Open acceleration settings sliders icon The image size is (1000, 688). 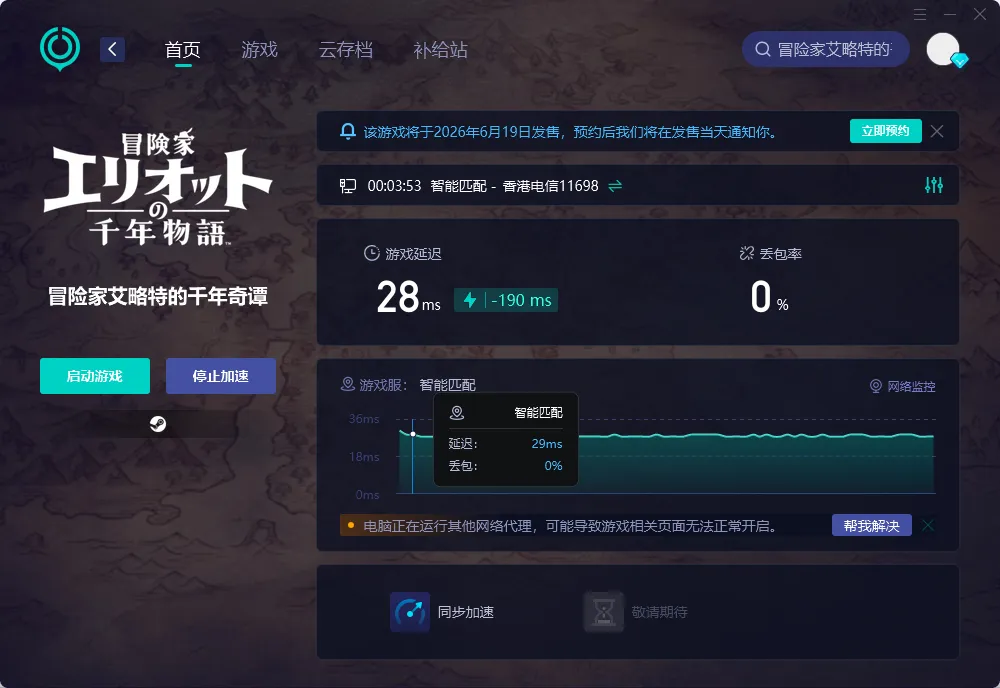(x=934, y=185)
